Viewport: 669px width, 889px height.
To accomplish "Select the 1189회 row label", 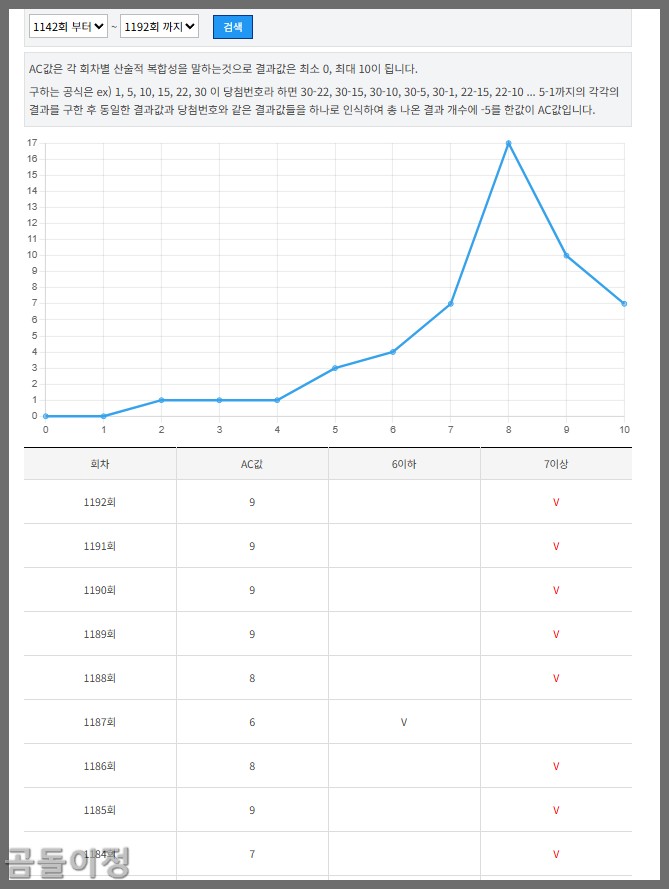I will 100,634.
